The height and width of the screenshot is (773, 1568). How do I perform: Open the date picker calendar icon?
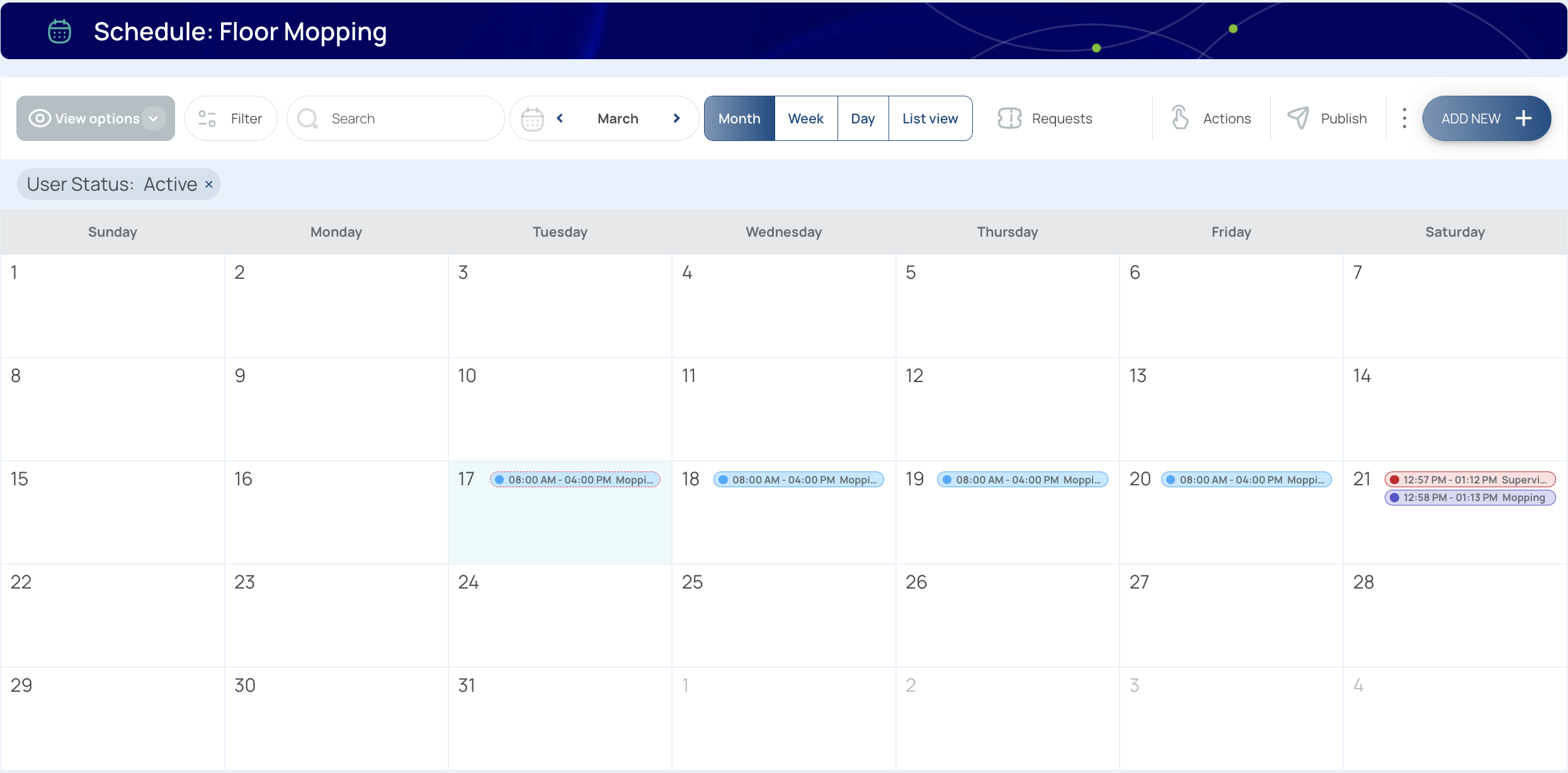pyautogui.click(x=532, y=118)
